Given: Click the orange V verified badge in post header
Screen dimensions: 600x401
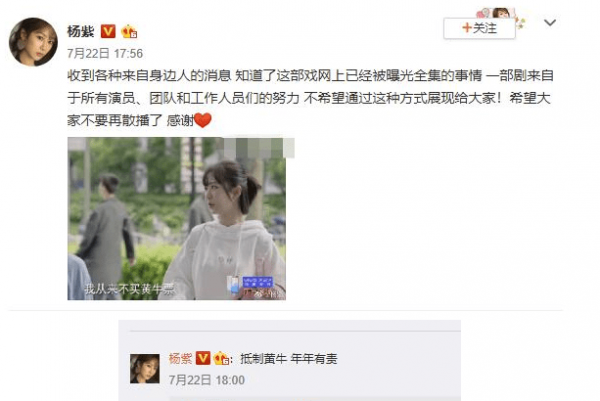Looking at the screenshot, I should 108,31.
